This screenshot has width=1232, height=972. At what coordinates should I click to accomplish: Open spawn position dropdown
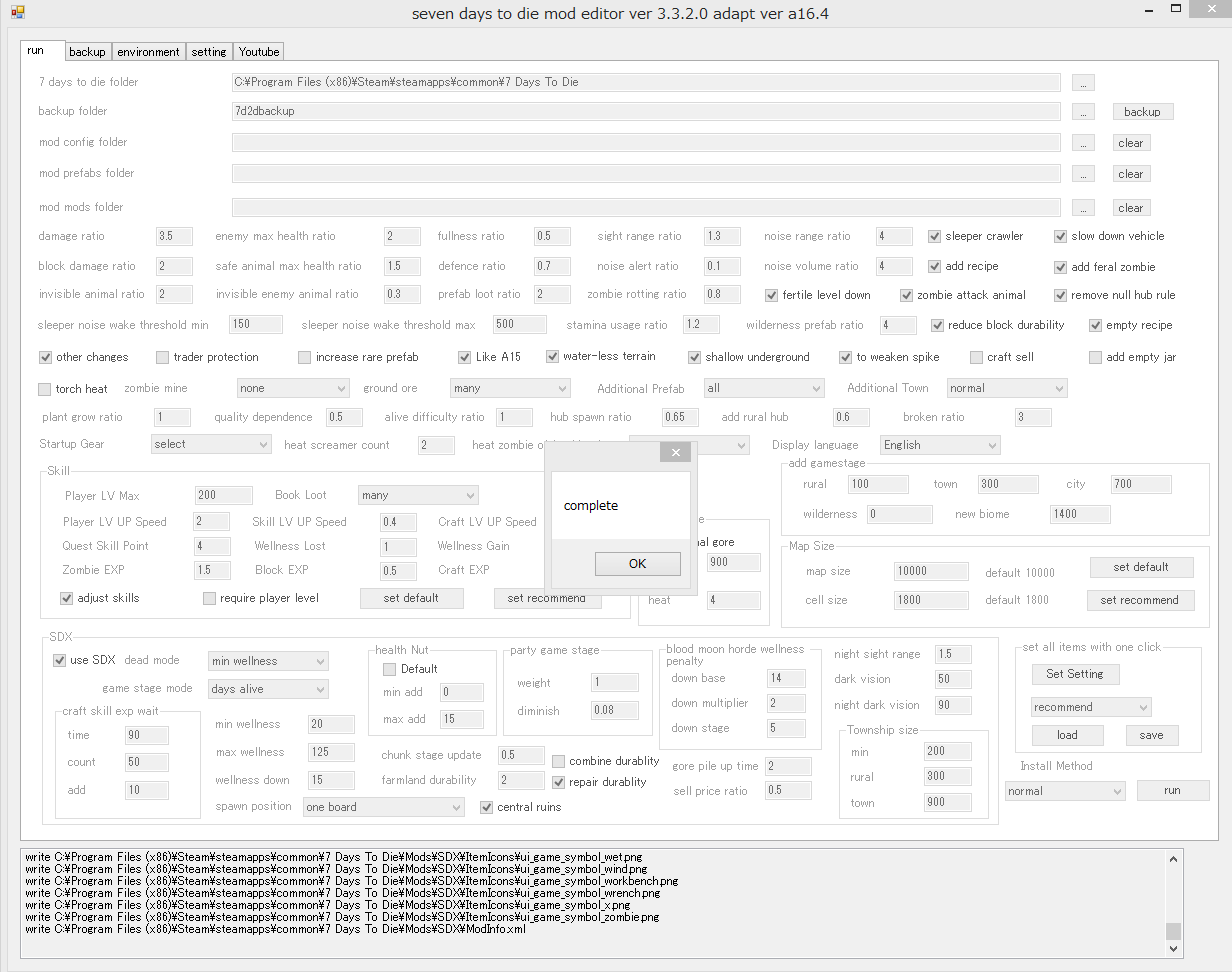coord(384,807)
